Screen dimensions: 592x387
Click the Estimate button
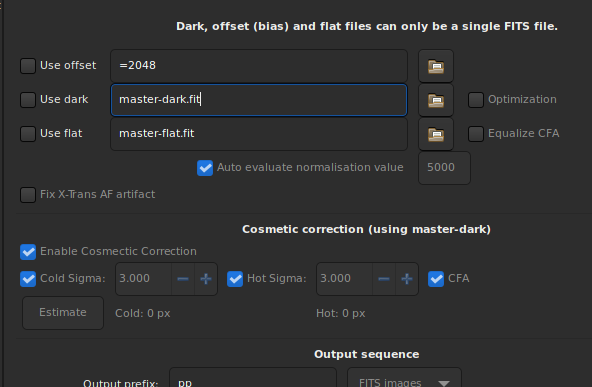click(x=63, y=313)
